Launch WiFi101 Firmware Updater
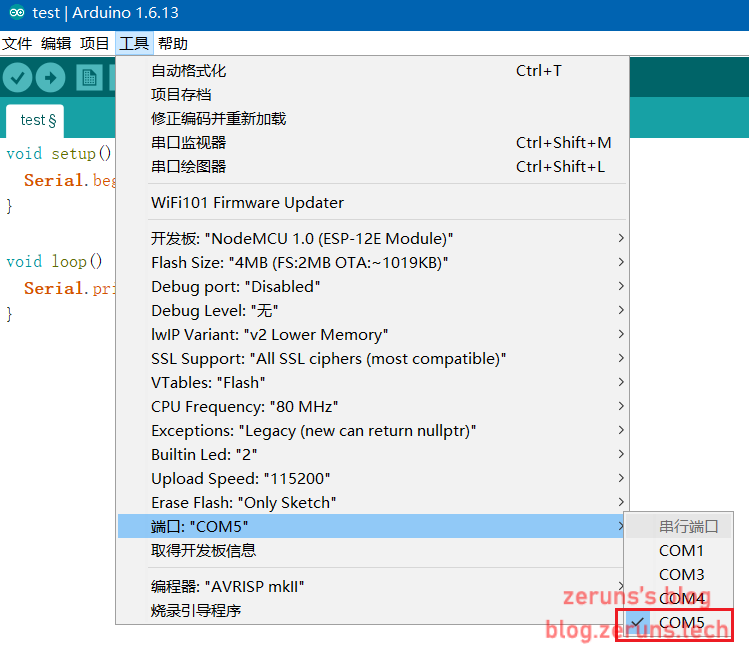The height and width of the screenshot is (655, 749). [x=247, y=202]
